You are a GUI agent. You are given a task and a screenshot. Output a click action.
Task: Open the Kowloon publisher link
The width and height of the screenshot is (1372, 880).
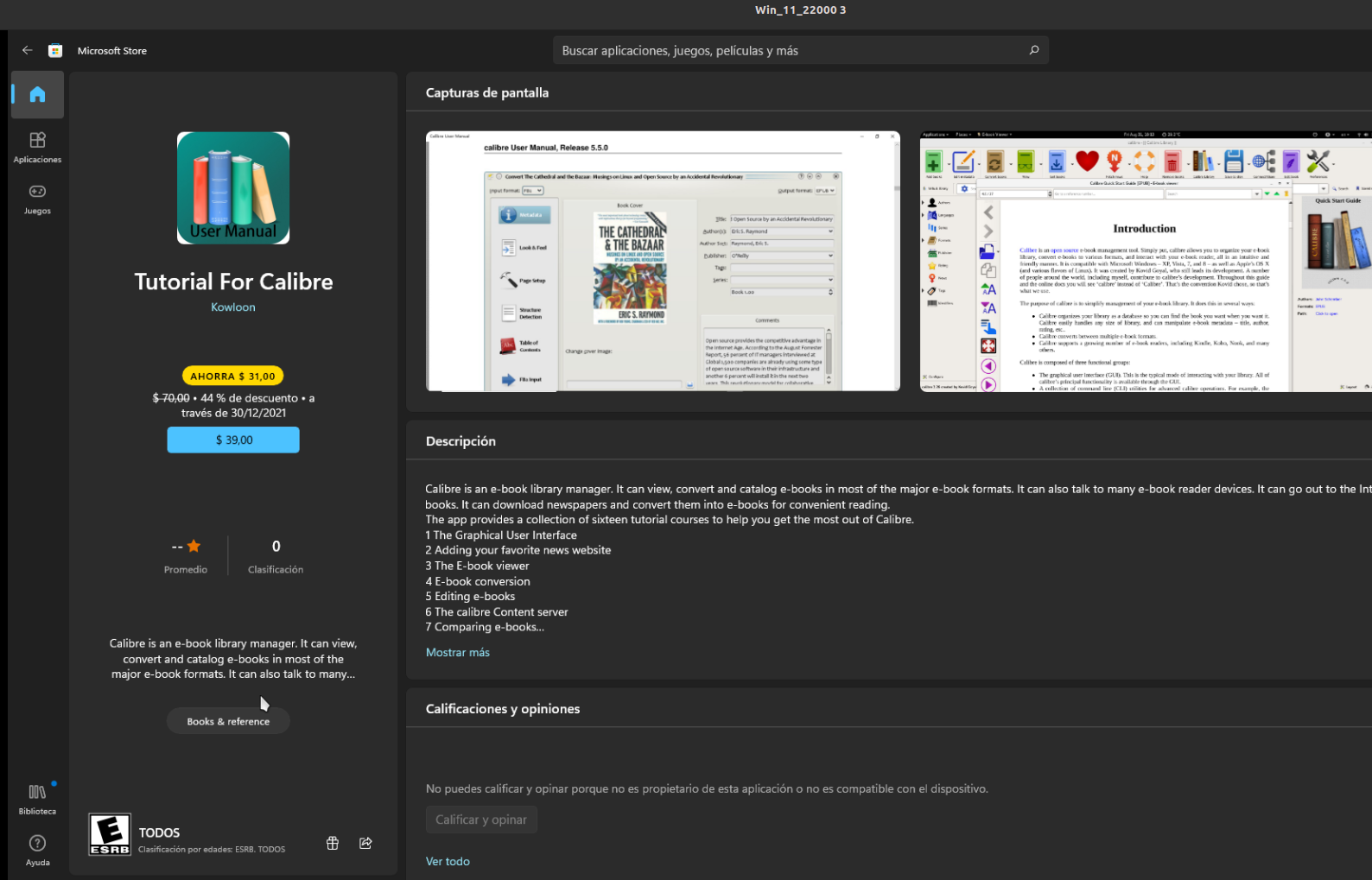tap(233, 307)
